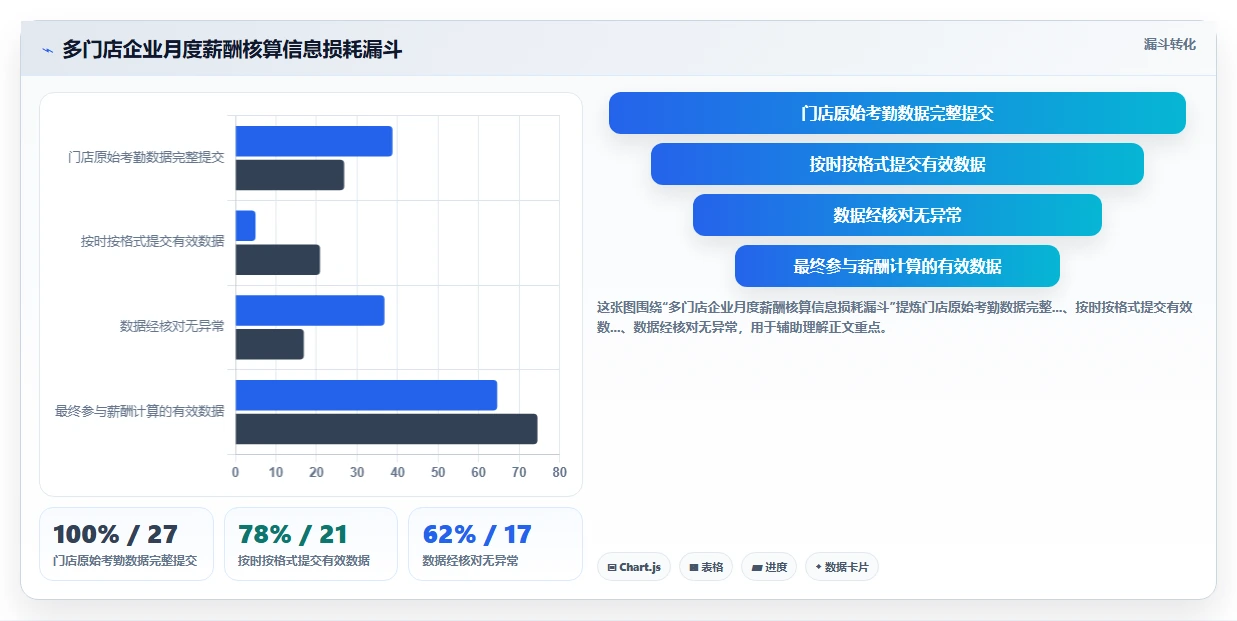1237x621 pixels.
Task: Click the 数据卡片 tag chip
Action: pyautogui.click(x=842, y=567)
